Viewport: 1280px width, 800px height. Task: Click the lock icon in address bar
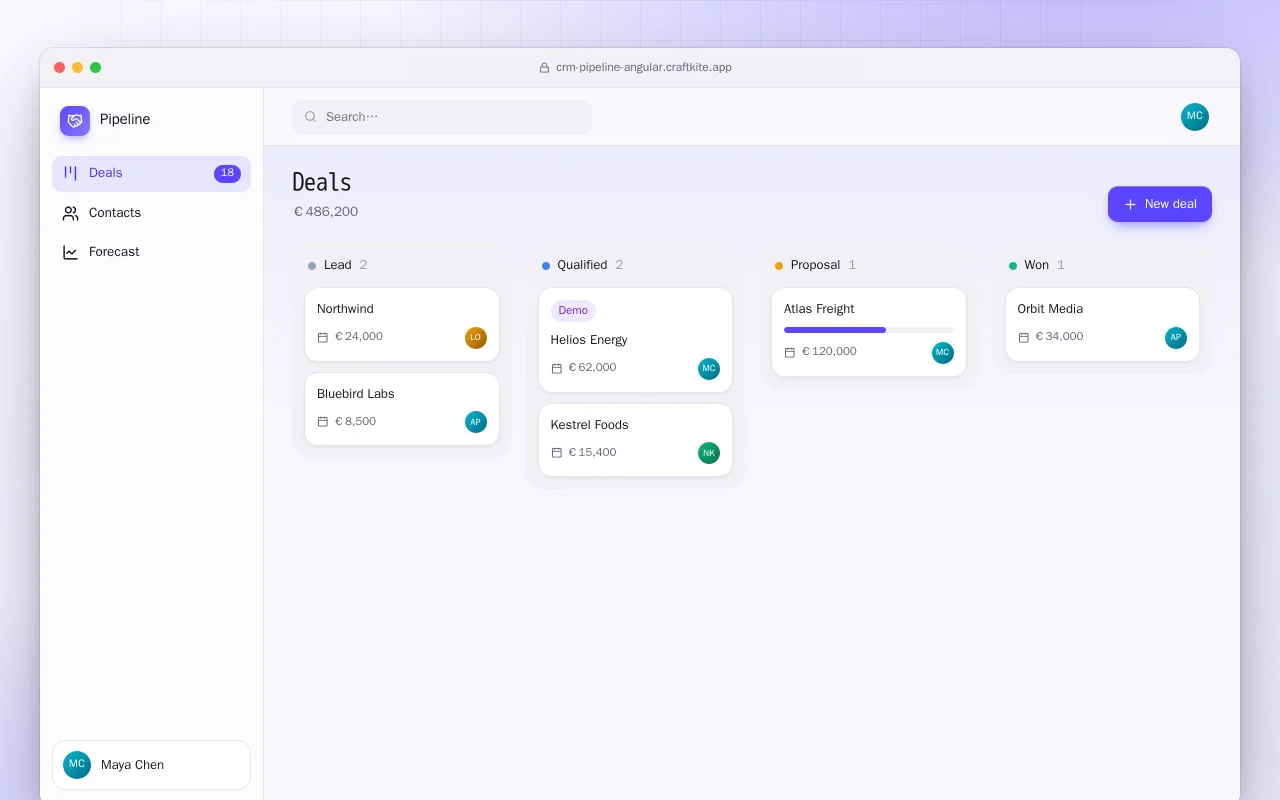coord(545,68)
